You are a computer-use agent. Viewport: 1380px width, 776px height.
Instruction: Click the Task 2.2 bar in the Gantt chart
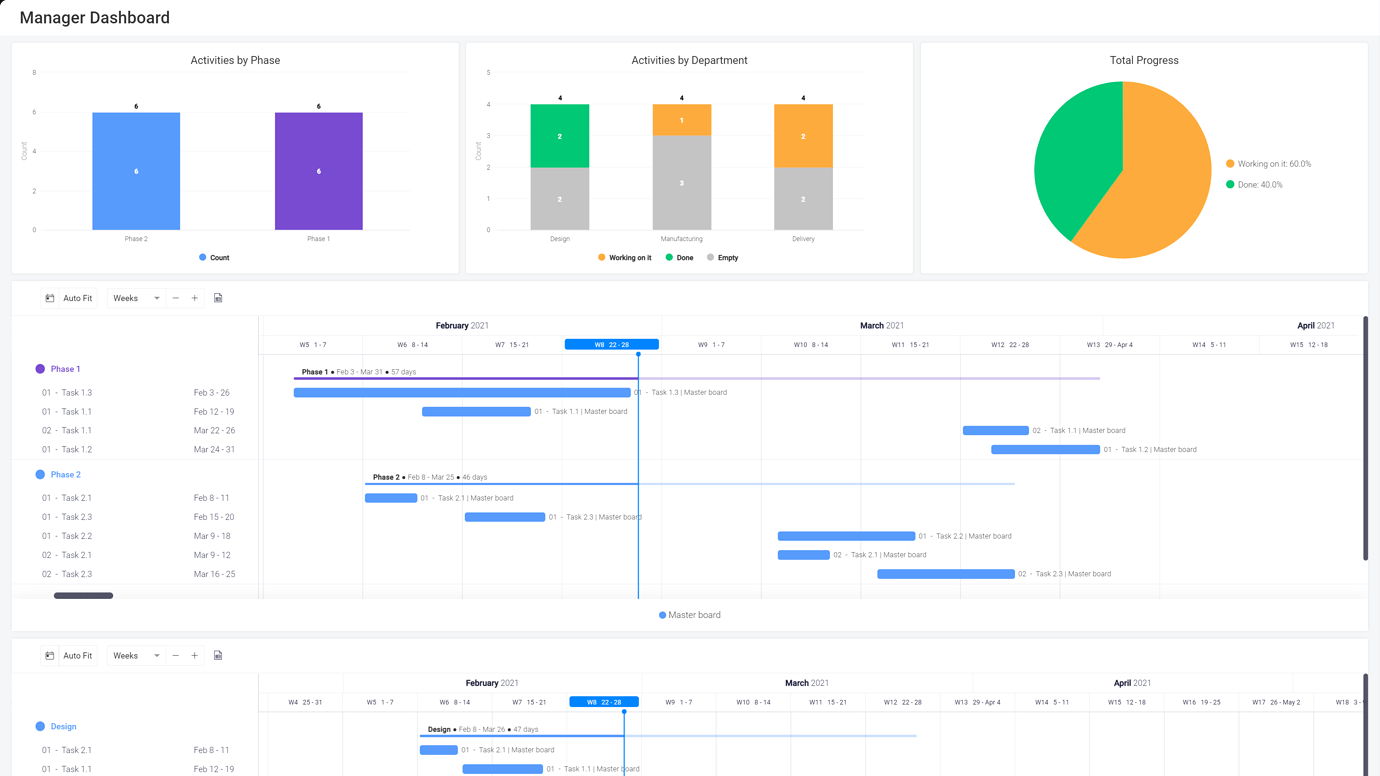coord(845,535)
